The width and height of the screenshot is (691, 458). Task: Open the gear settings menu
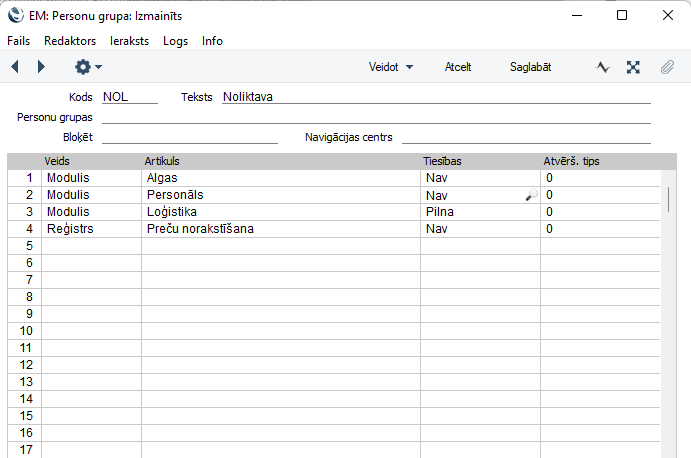coord(88,67)
